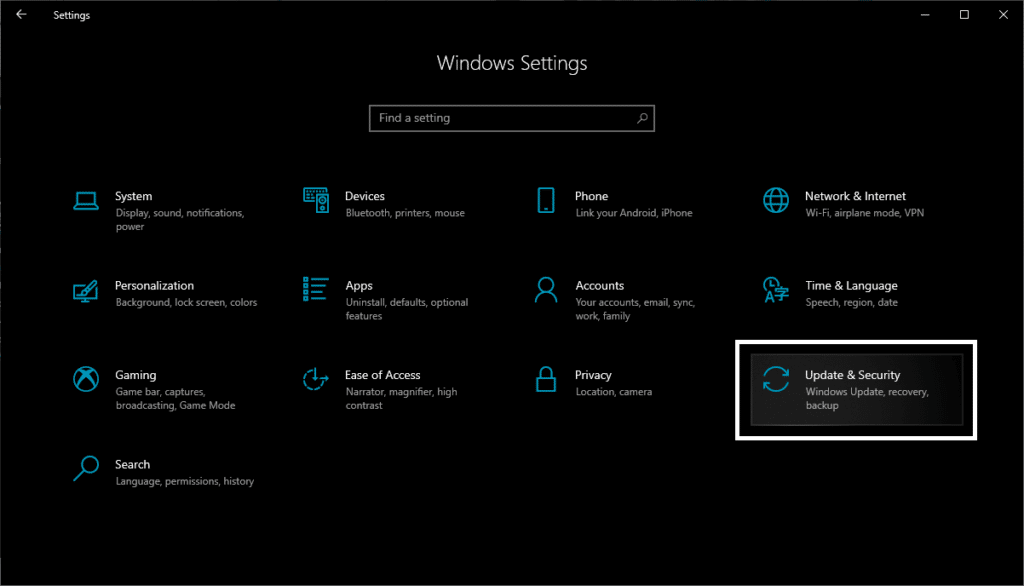Click the Phone handset icon
This screenshot has width=1024, height=586.
(546, 201)
